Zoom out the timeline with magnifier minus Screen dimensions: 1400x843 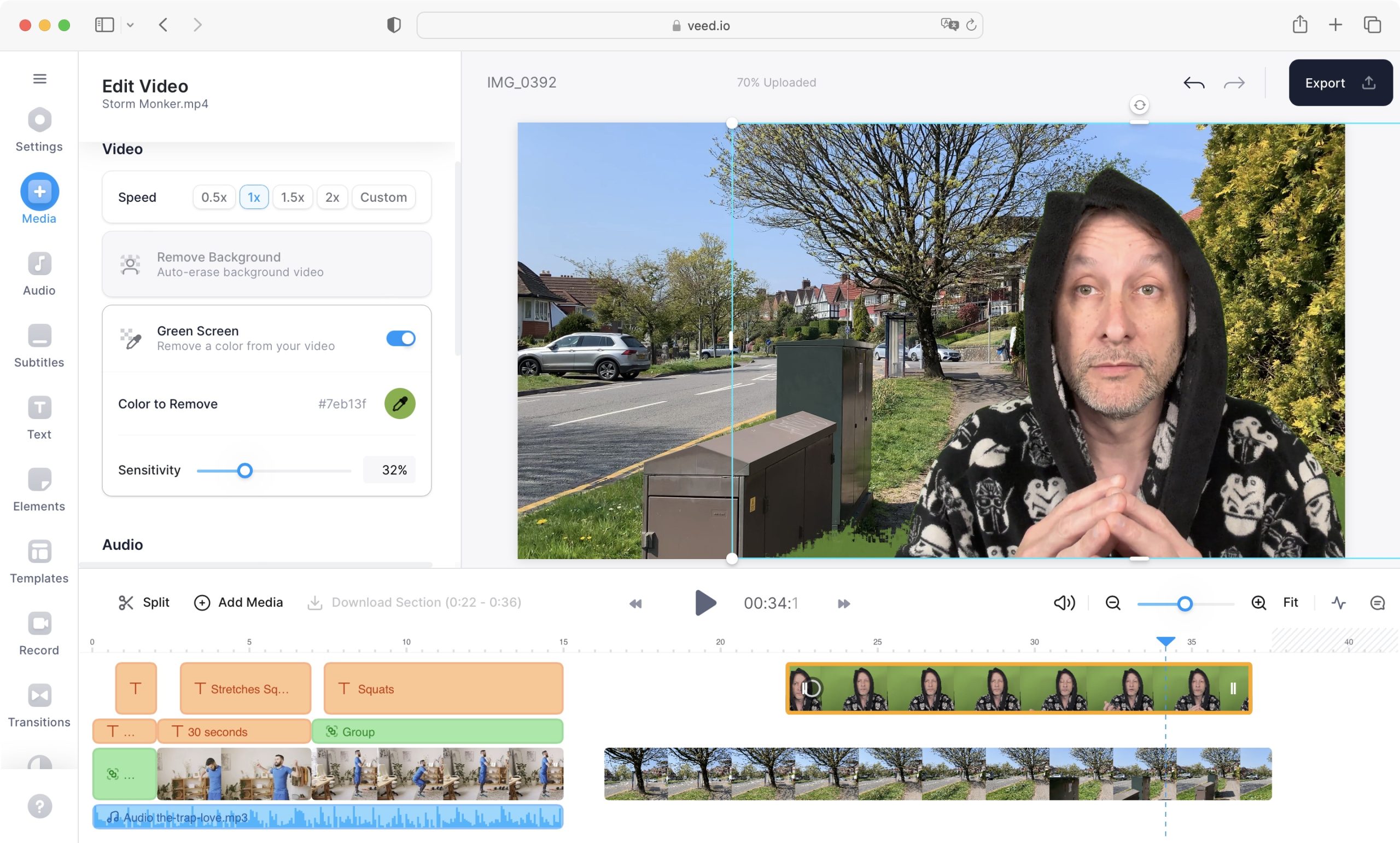[x=1113, y=603]
